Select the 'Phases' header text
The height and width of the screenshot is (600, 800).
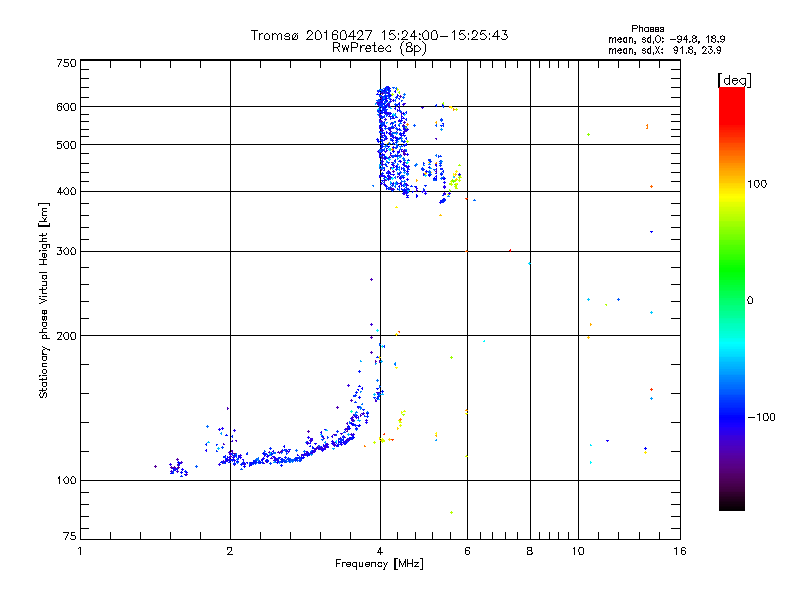(647, 29)
